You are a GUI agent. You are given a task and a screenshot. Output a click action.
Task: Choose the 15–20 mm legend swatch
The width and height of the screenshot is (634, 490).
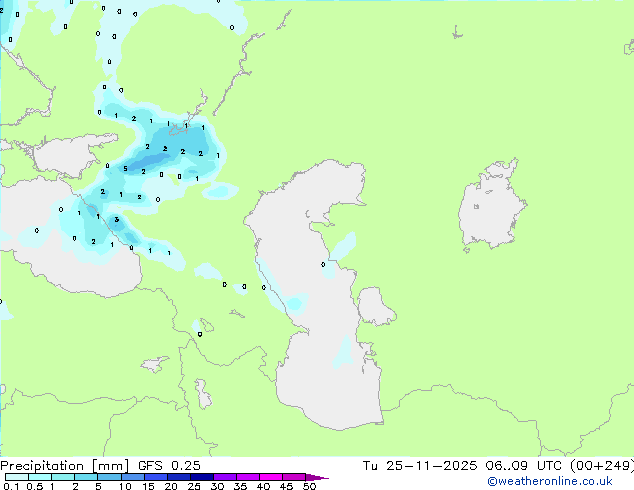tap(156, 477)
